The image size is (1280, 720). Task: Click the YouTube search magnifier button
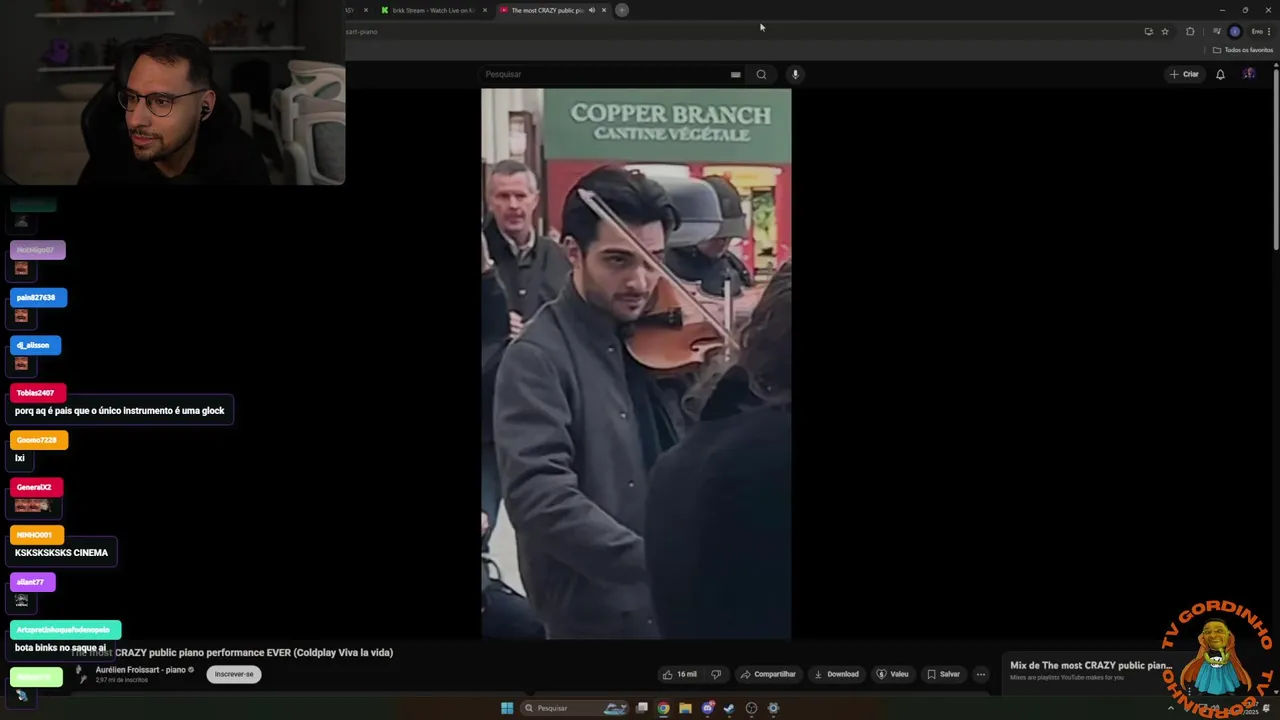(761, 74)
